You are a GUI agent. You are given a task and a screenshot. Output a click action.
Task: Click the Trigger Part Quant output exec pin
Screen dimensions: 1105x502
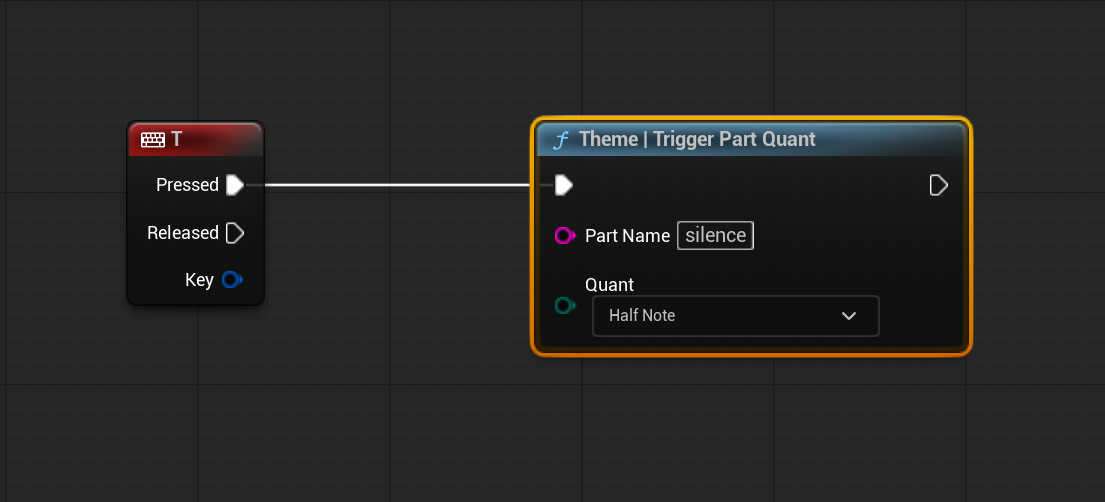[x=938, y=185]
